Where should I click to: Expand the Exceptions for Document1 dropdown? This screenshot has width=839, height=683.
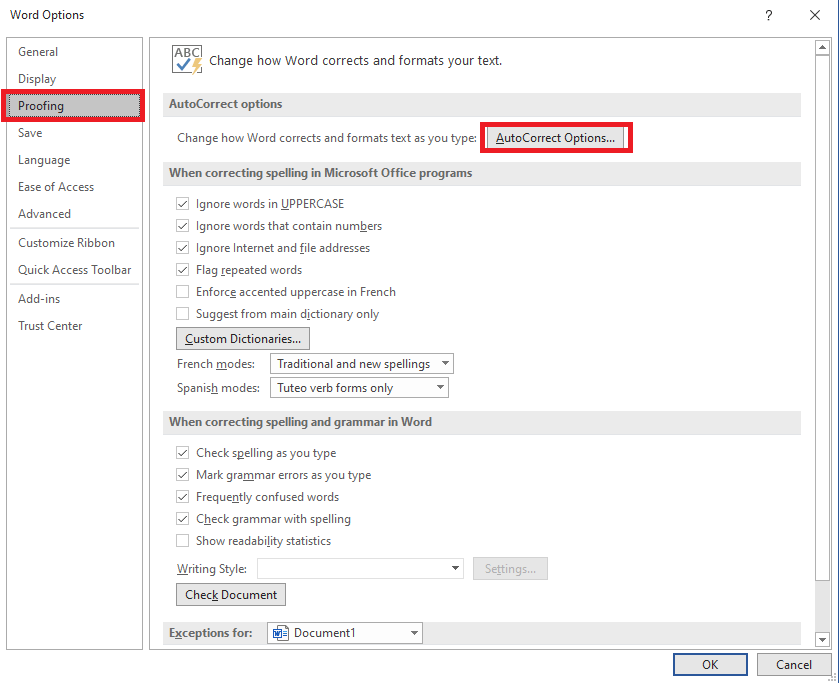(345, 633)
